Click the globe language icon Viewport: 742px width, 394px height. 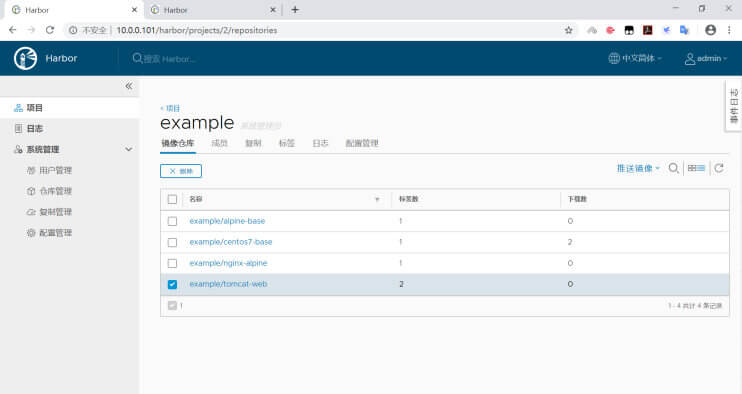(x=614, y=58)
